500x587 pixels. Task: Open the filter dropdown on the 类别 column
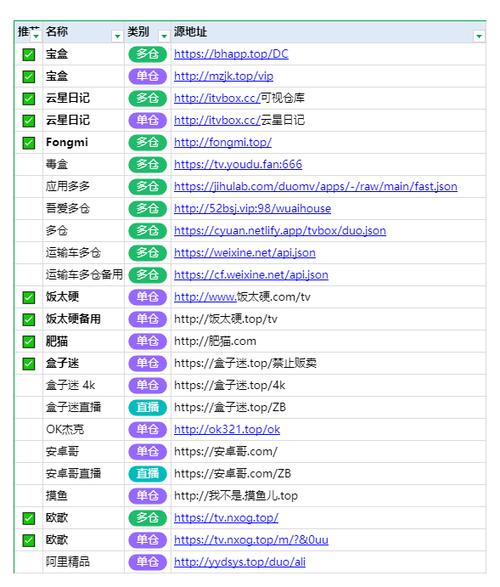(164, 36)
